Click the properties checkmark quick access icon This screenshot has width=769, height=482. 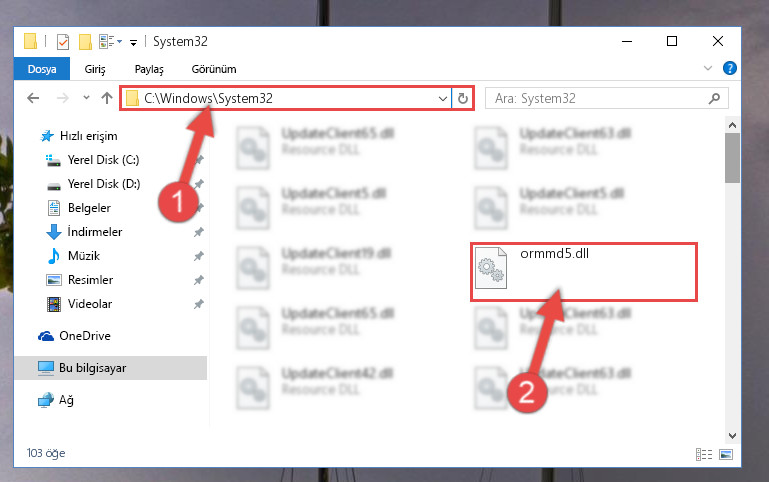tap(63, 42)
